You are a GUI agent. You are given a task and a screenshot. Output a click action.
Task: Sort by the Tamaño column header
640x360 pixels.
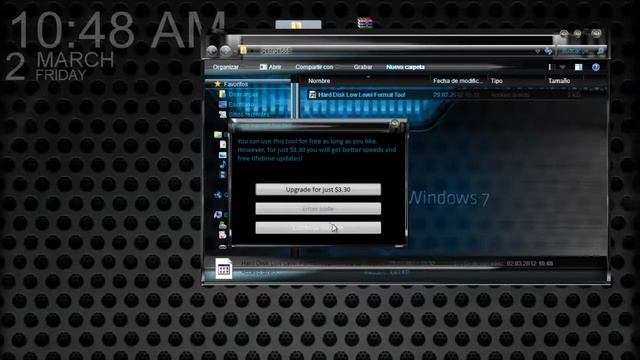click(559, 81)
